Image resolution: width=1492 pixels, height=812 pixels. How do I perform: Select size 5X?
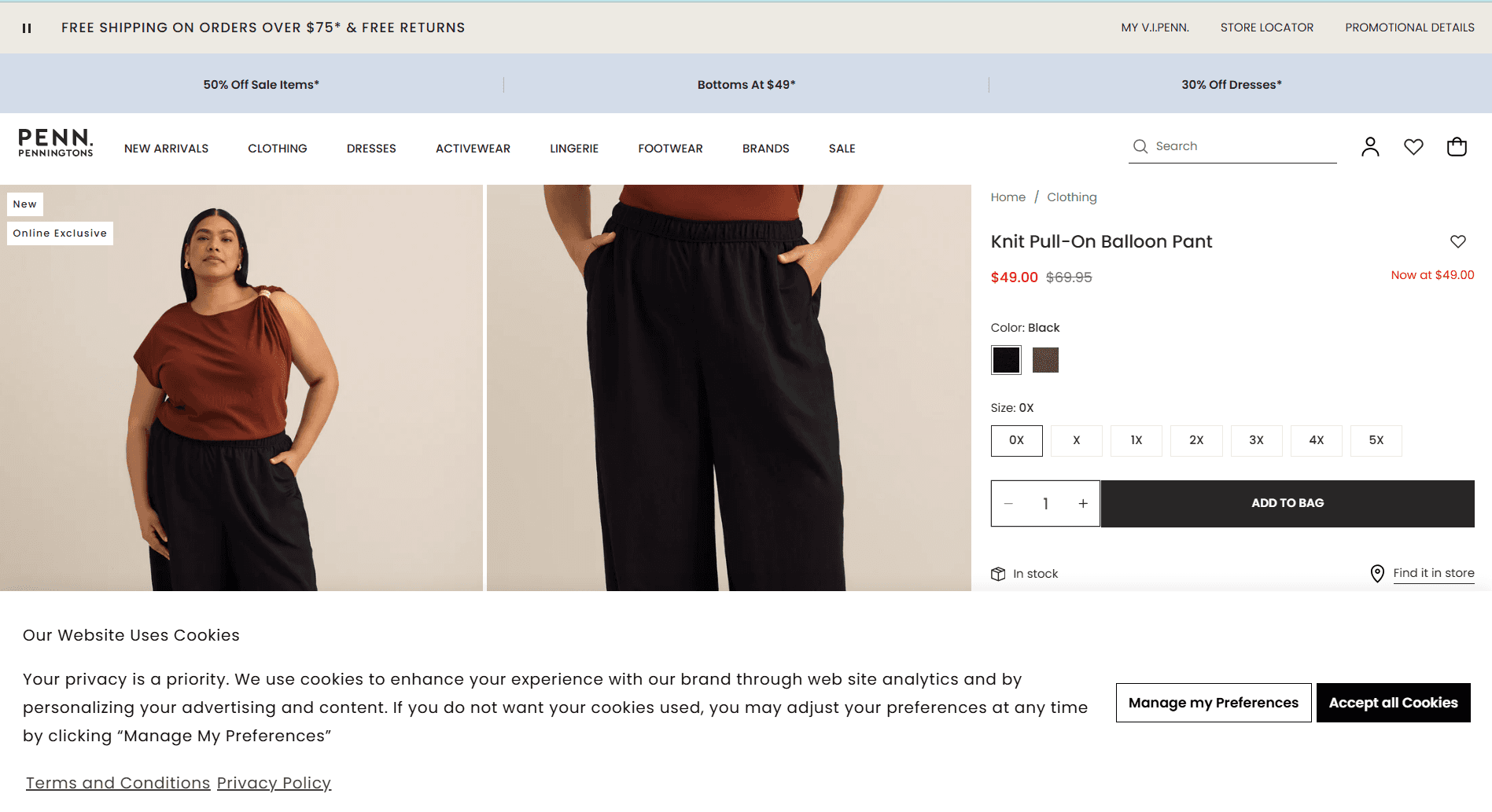click(1376, 441)
